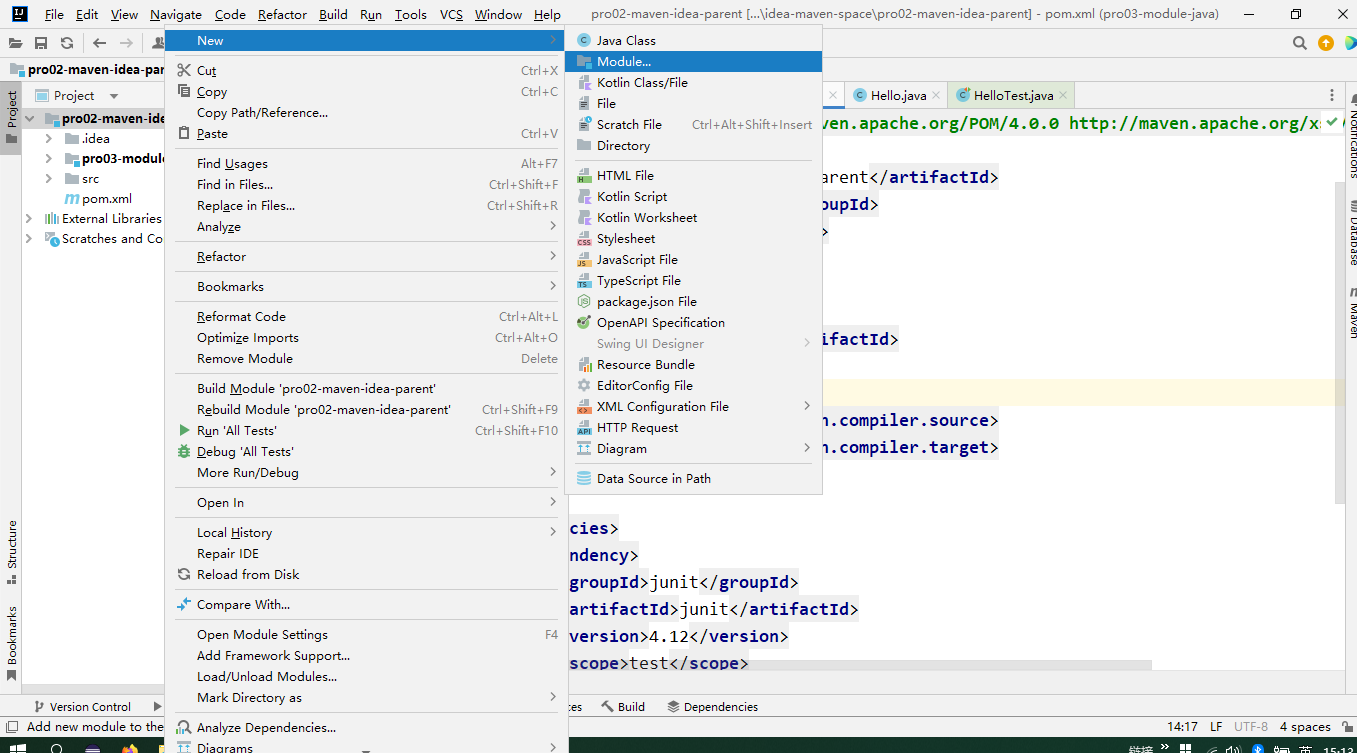Choose Stylesheet in New submenu
This screenshot has width=1357, height=753.
tap(693, 238)
